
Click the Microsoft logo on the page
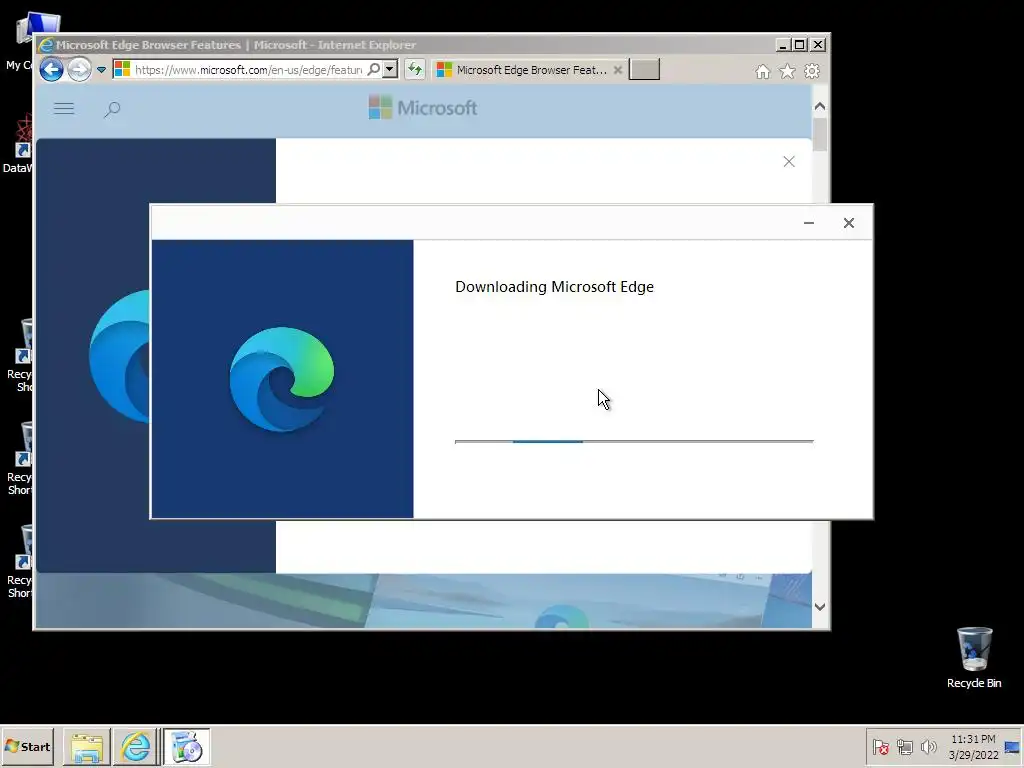423,108
